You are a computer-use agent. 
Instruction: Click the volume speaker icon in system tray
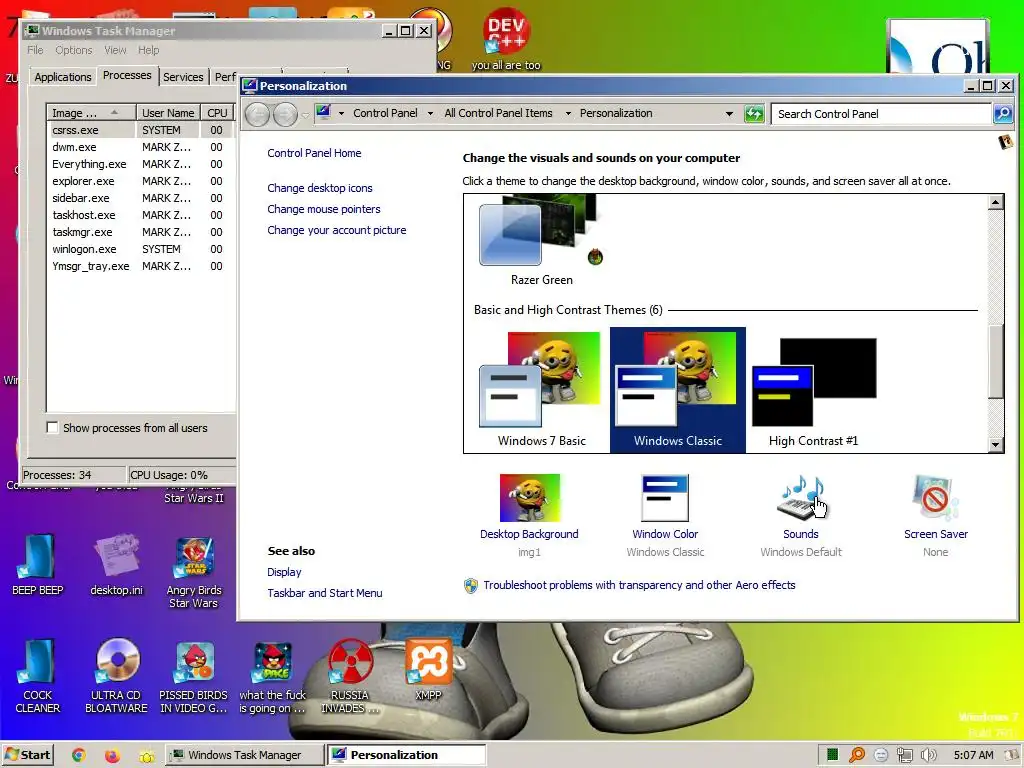click(x=928, y=755)
